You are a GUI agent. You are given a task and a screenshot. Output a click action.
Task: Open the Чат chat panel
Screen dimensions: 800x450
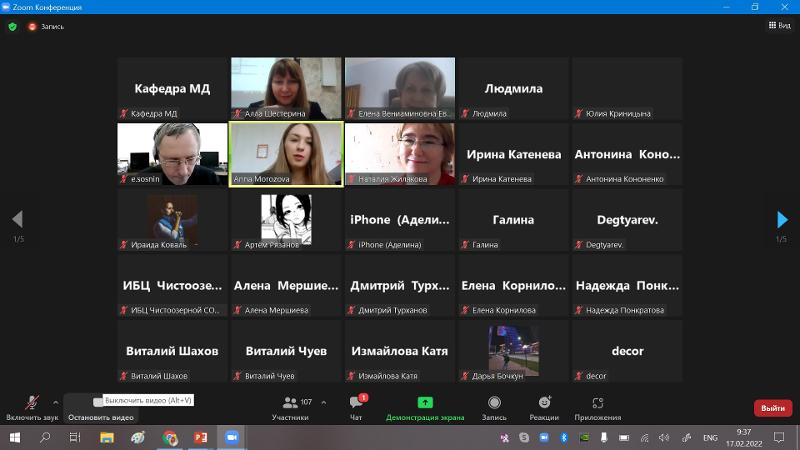pos(356,406)
